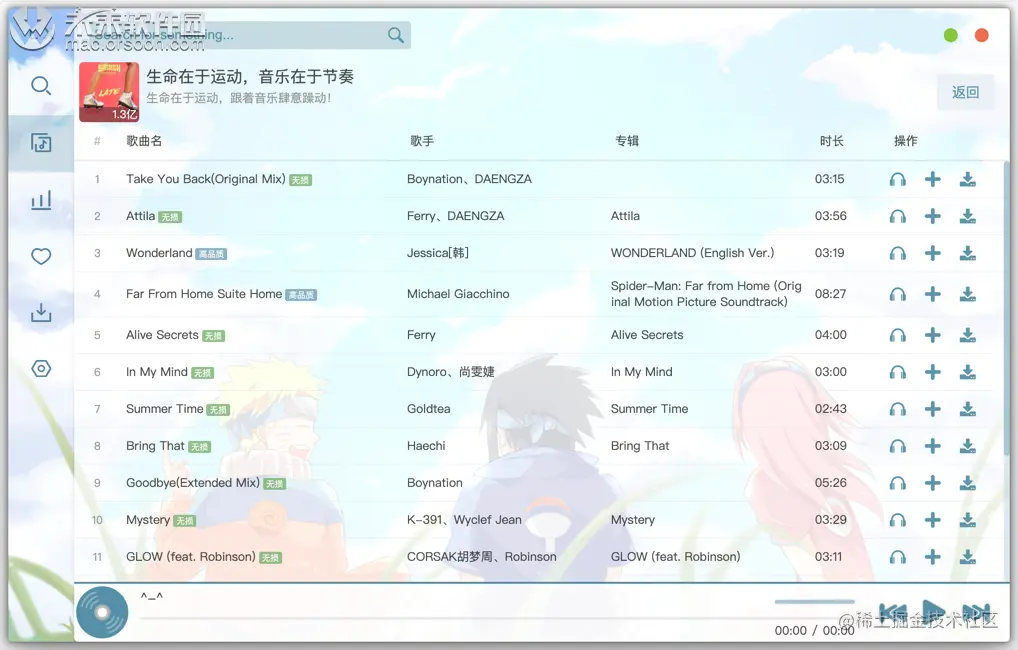Download Summer Time by Goldtea
Viewport: 1018px width, 650px height.
coord(967,409)
